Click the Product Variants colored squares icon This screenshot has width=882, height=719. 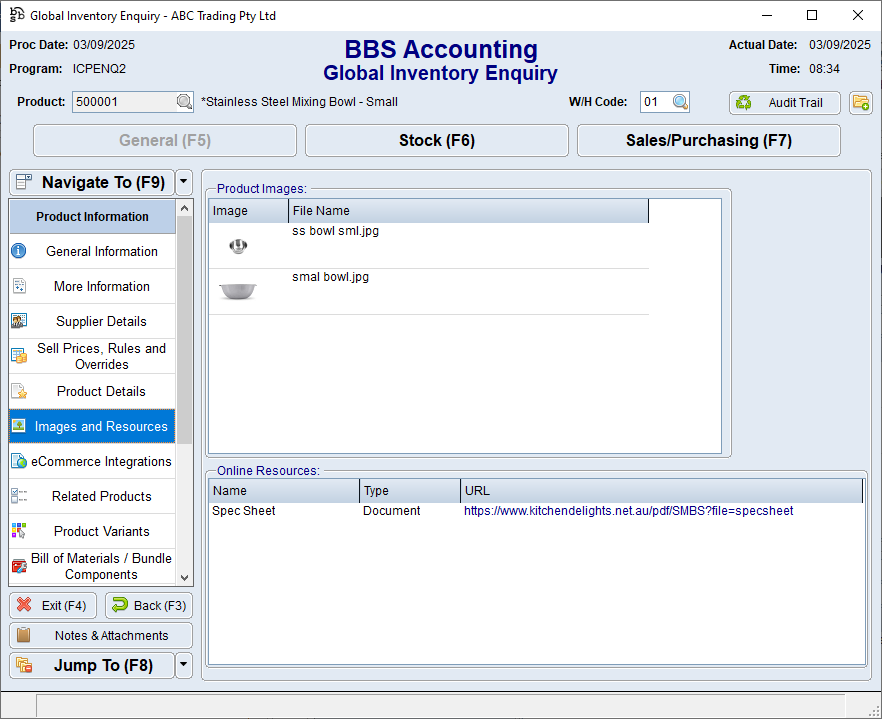(19, 531)
